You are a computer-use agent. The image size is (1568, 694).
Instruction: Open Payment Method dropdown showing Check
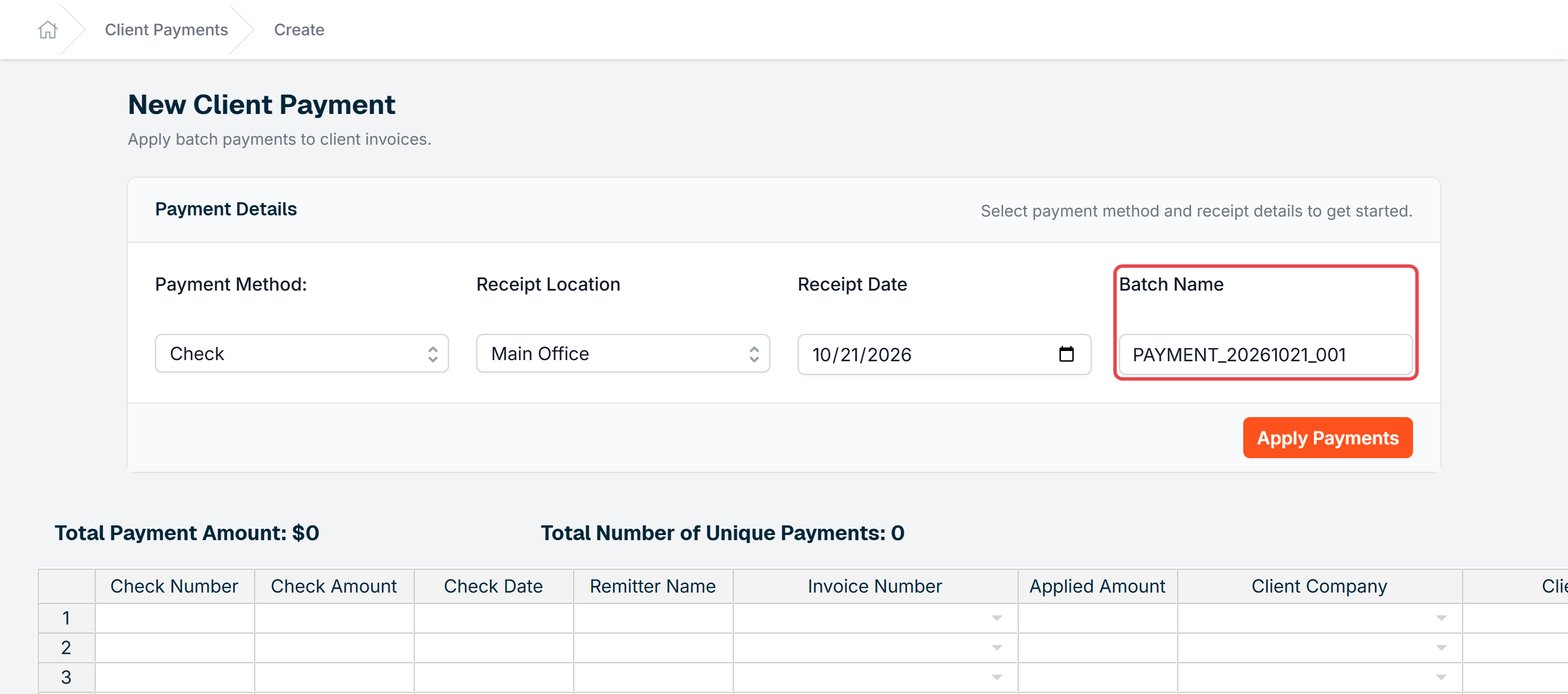click(x=301, y=354)
